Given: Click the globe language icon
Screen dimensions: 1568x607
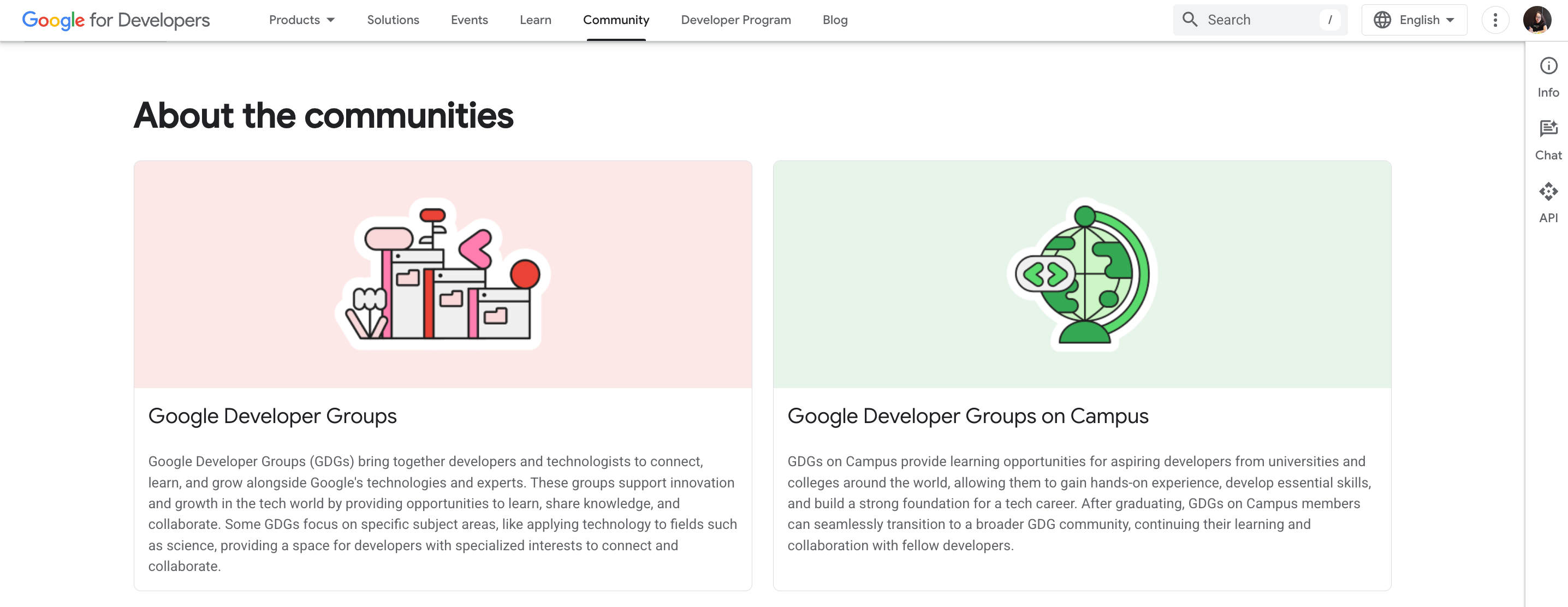Looking at the screenshot, I should 1382,20.
